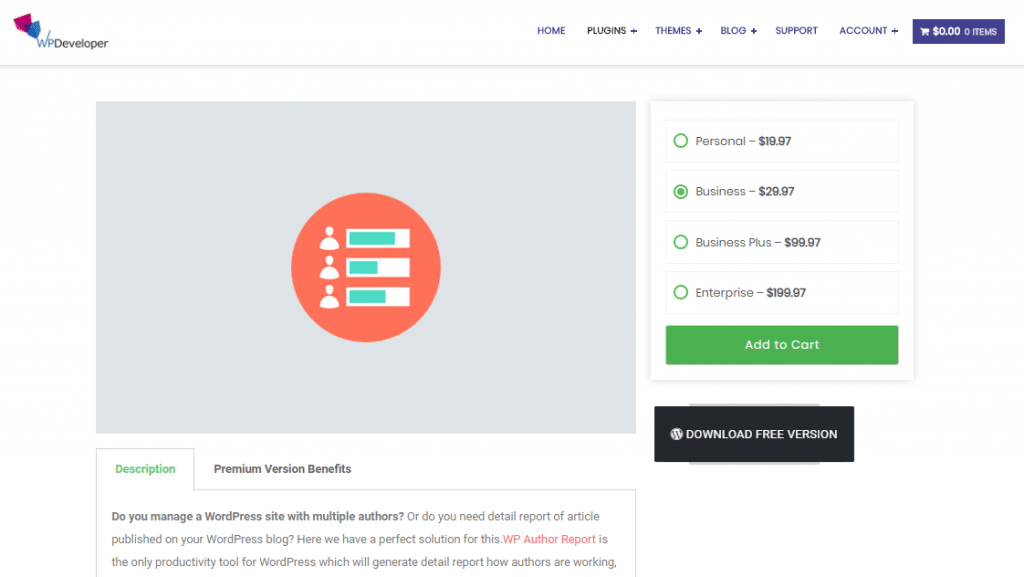Click the $0.00 0 items cart total
The height and width of the screenshot is (577, 1024).
click(964, 32)
